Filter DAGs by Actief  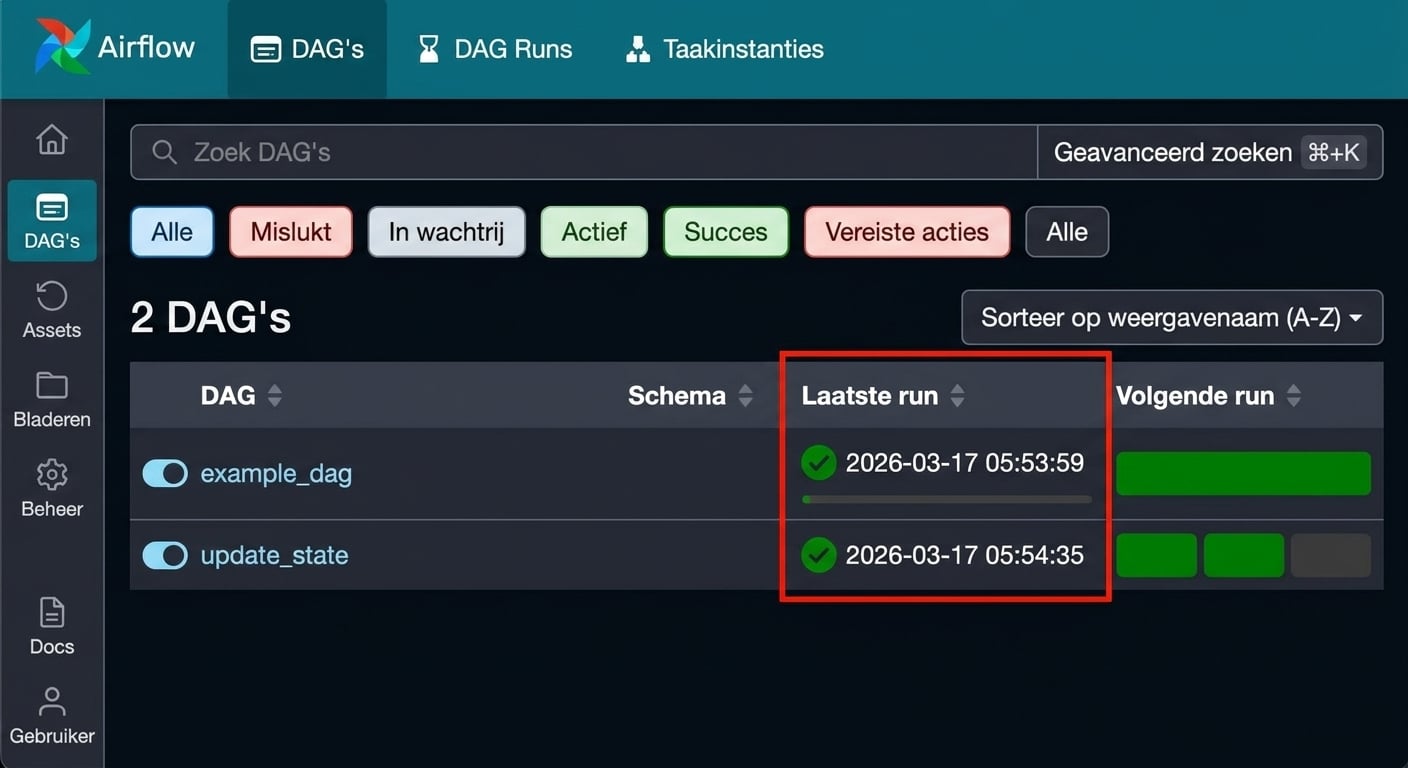pyautogui.click(x=594, y=232)
